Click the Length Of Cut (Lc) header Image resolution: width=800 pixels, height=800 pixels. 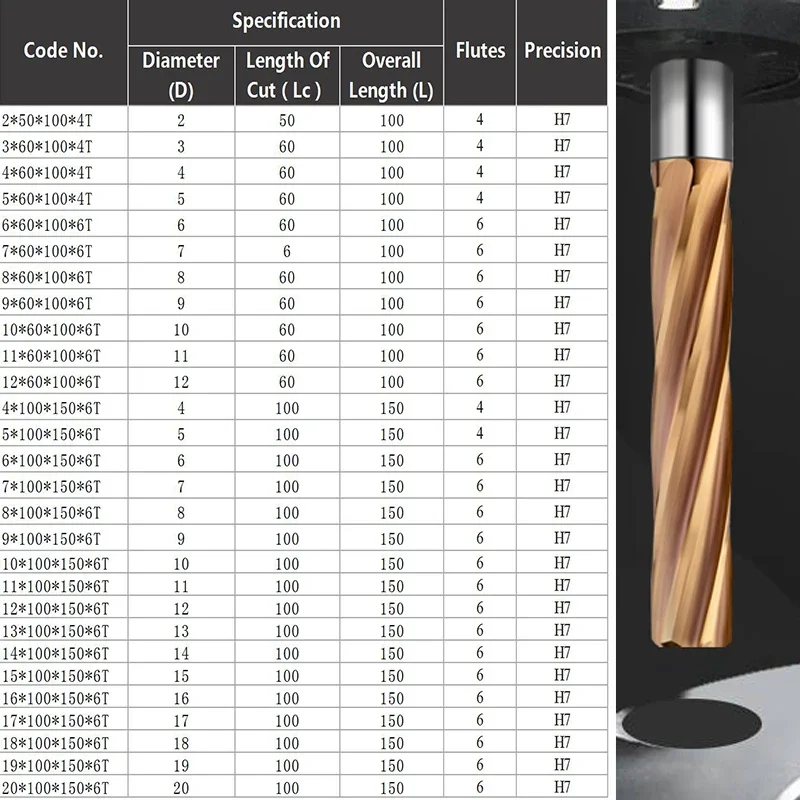tap(287, 76)
